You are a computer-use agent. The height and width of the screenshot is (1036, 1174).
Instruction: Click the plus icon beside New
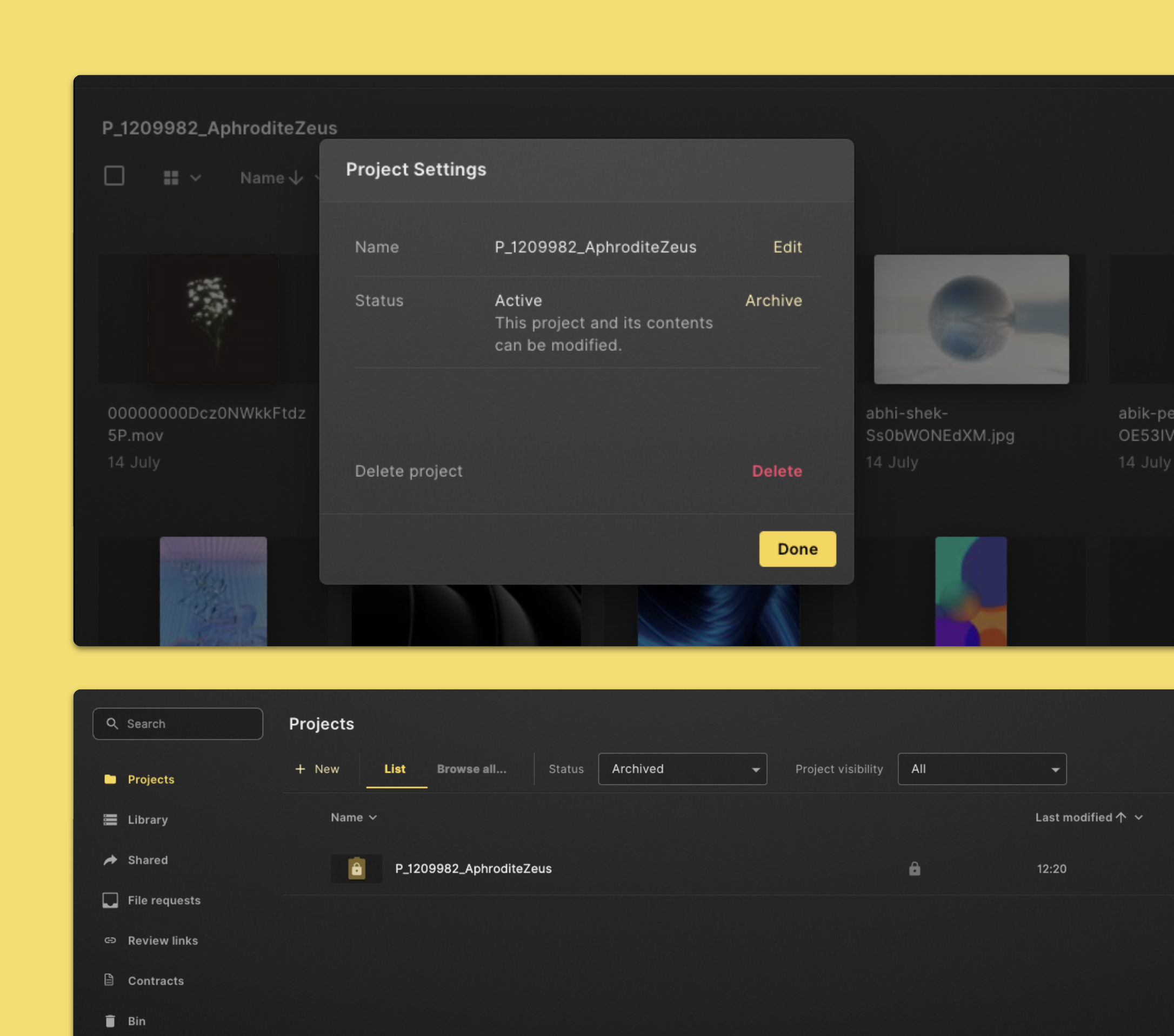click(301, 769)
